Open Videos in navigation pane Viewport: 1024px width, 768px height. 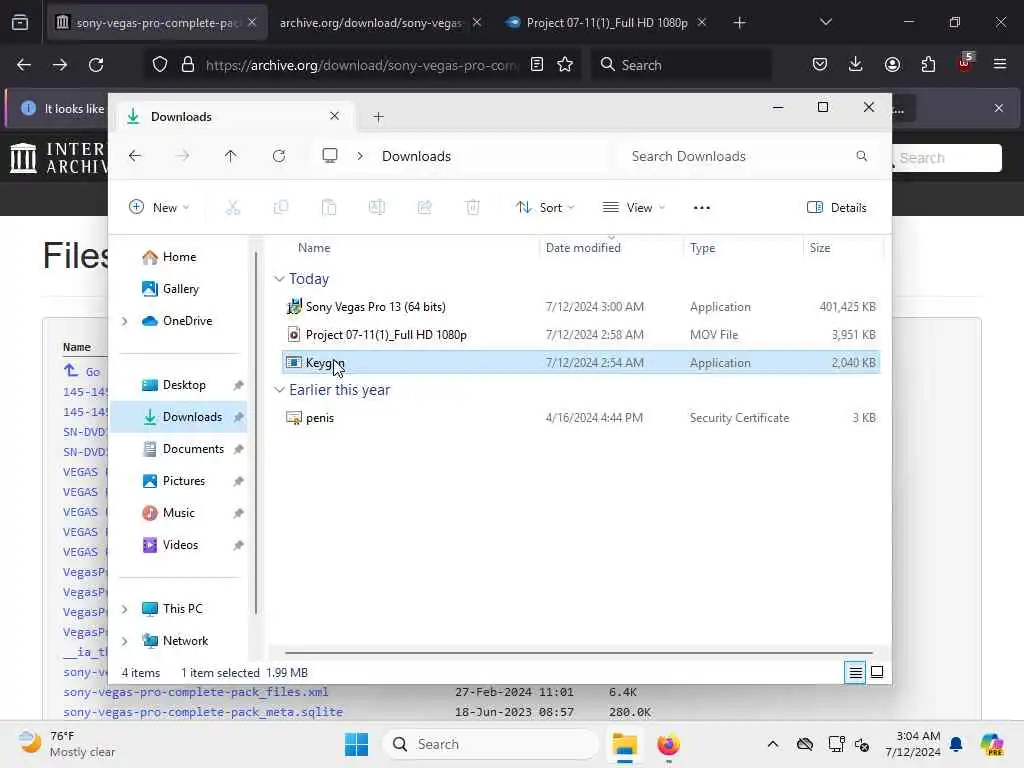click(x=180, y=545)
